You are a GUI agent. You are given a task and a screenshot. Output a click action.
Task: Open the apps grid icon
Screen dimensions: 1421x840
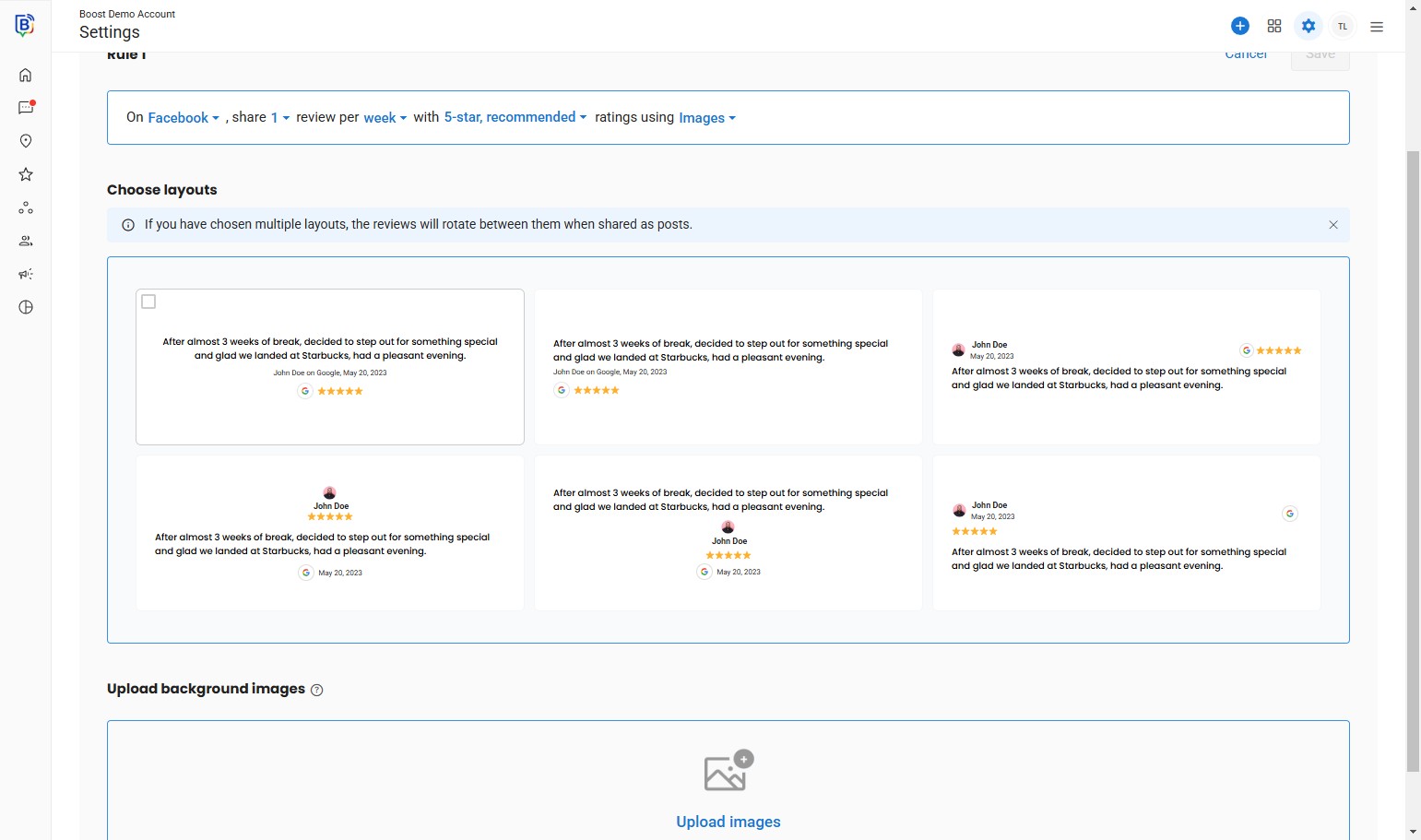point(1274,26)
